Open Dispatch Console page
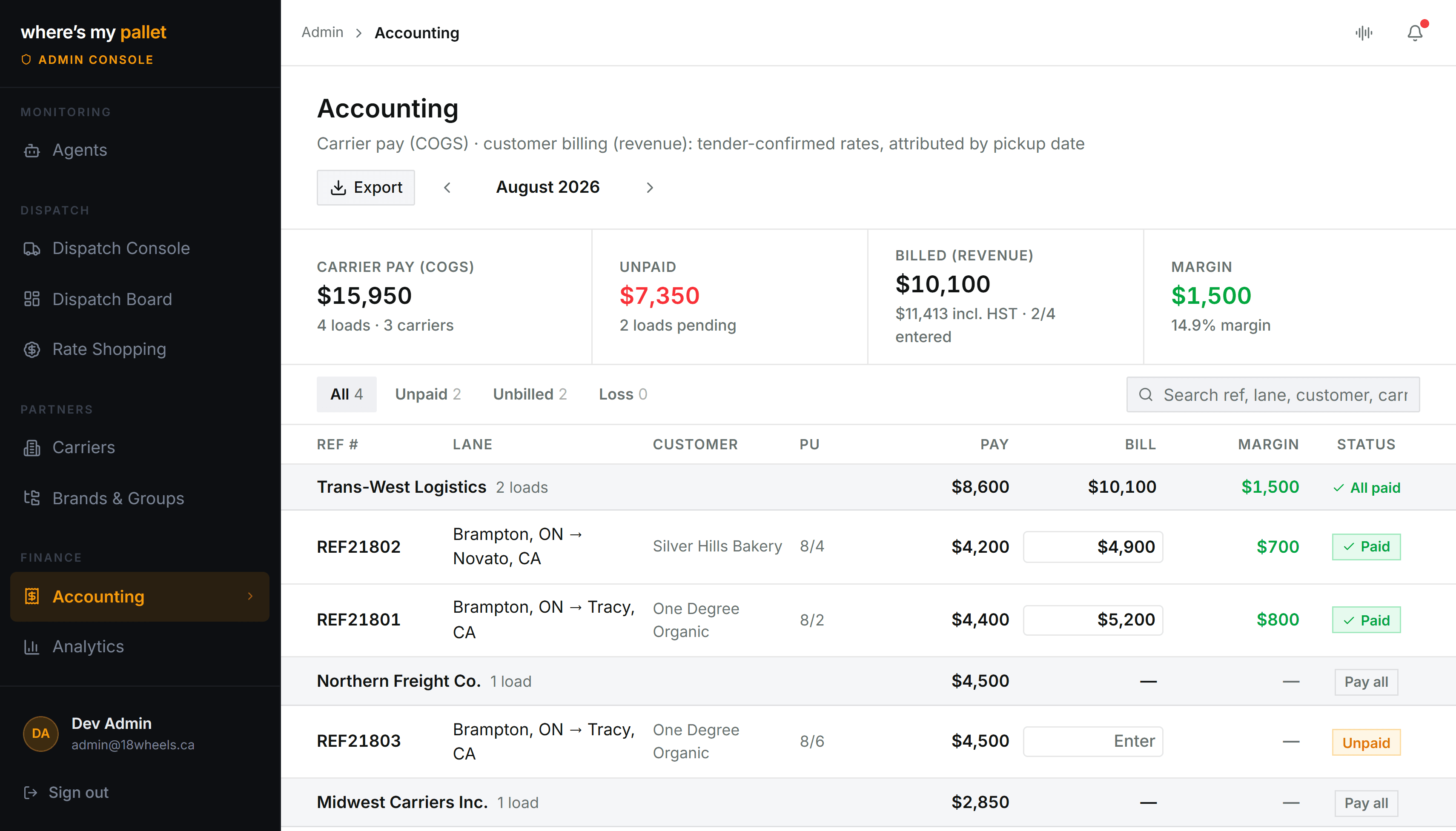This screenshot has height=831, width=1456. pyautogui.click(x=140, y=249)
